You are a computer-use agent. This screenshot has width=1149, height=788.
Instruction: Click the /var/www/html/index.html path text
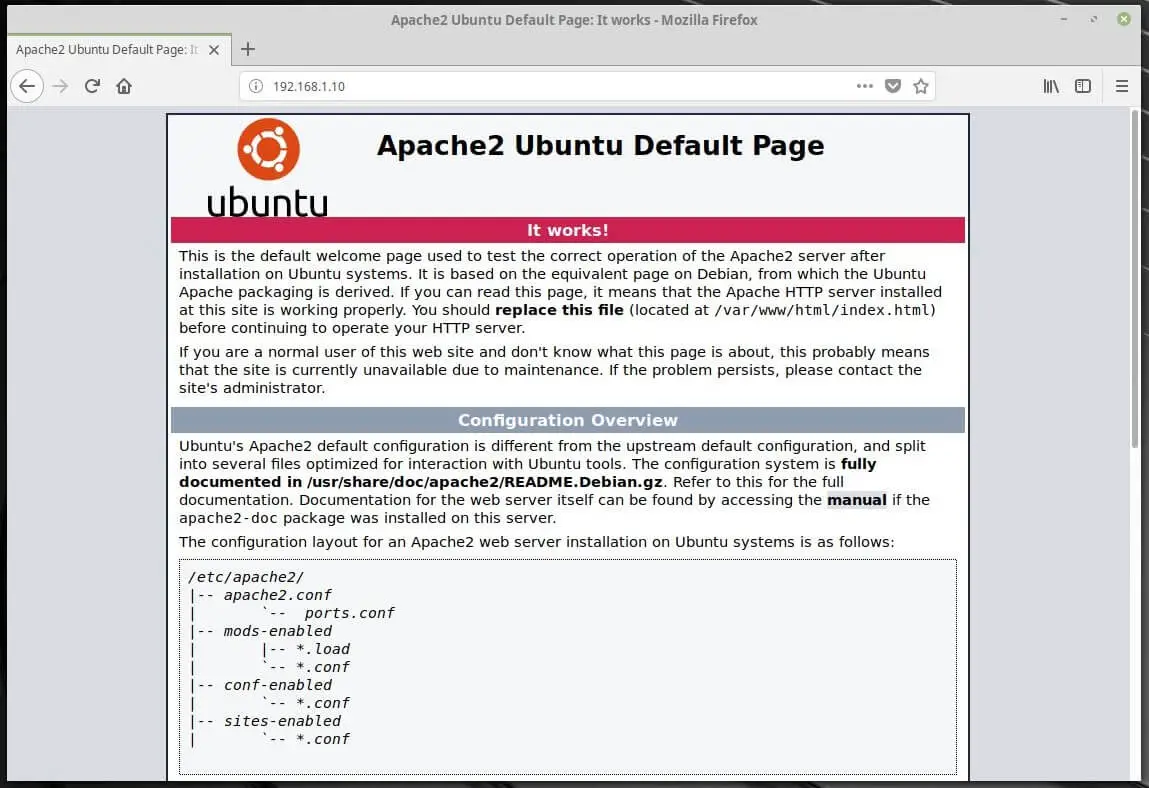coord(822,310)
